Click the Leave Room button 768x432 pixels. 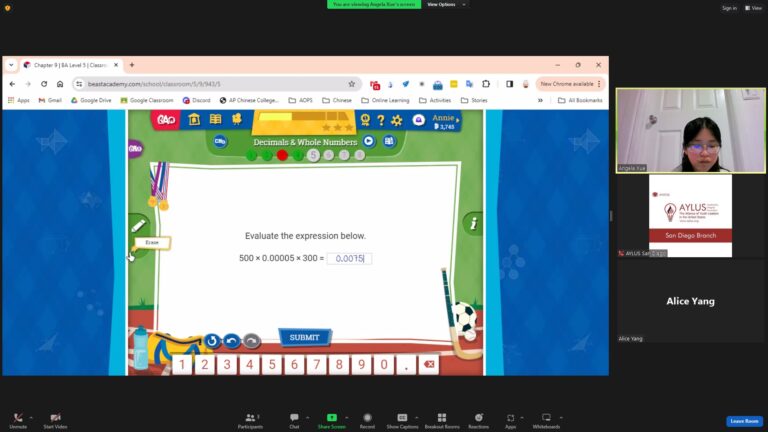point(744,421)
